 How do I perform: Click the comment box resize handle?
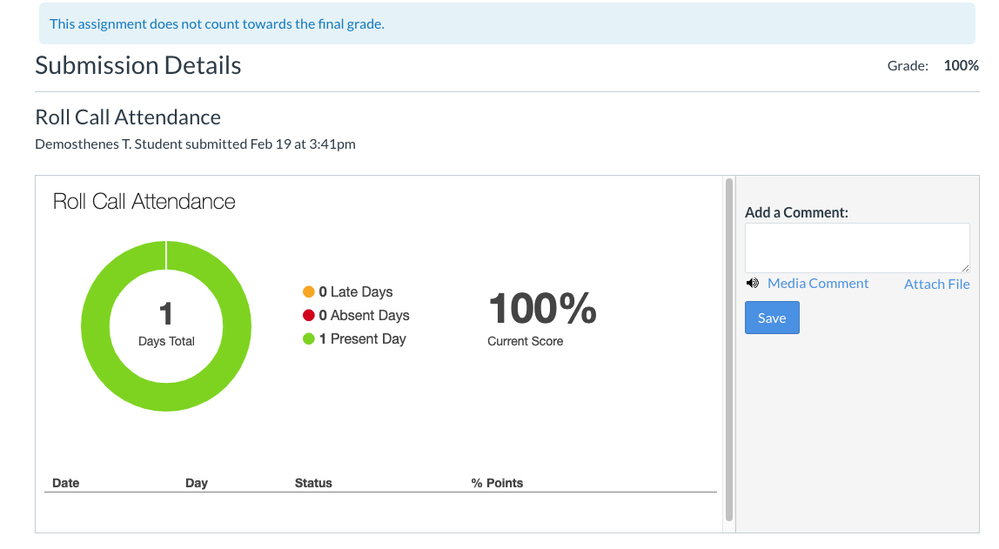pyautogui.click(x=964, y=267)
